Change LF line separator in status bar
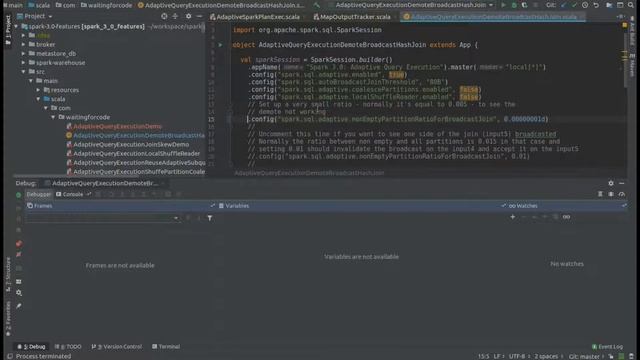 click(498, 356)
